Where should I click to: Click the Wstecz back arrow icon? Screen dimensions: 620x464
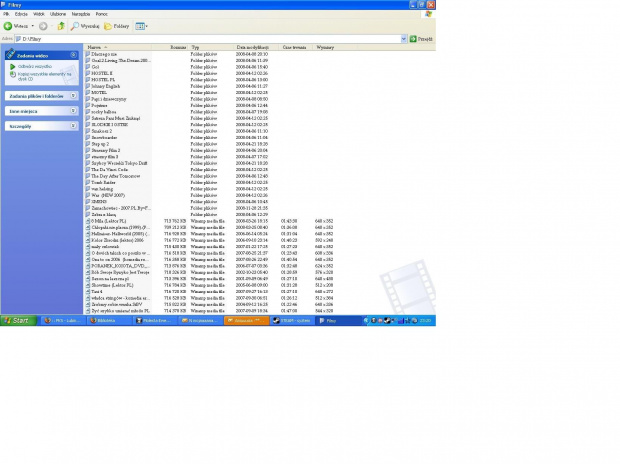[8, 26]
